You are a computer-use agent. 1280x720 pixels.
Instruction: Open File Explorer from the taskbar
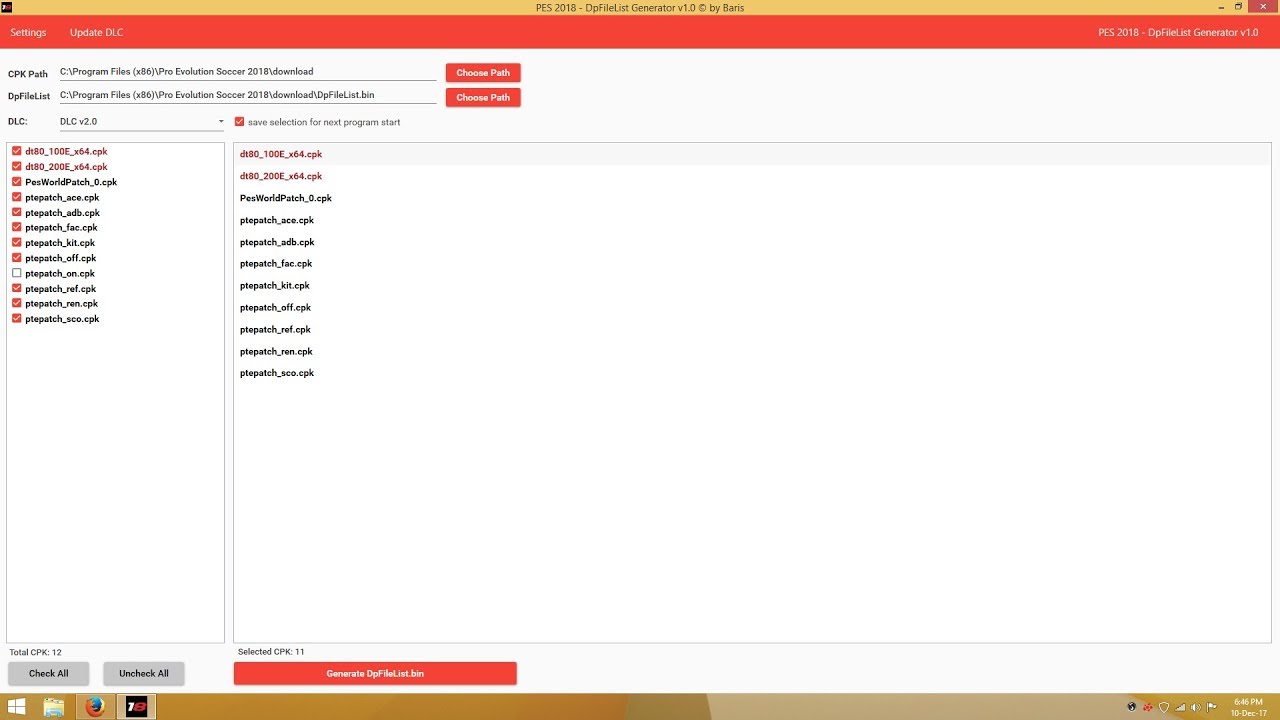[x=54, y=707]
